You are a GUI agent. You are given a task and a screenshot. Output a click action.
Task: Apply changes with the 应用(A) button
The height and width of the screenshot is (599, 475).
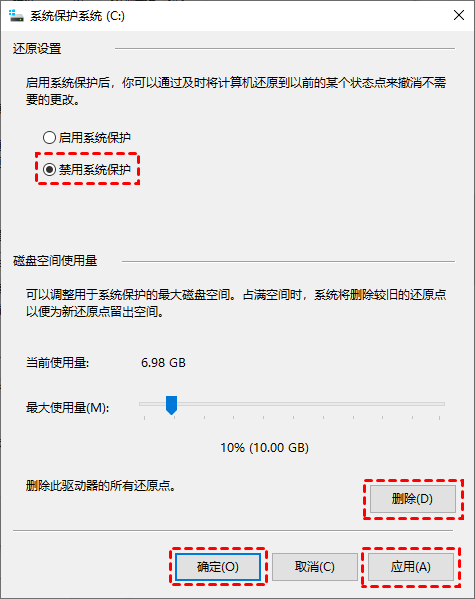tap(411, 567)
